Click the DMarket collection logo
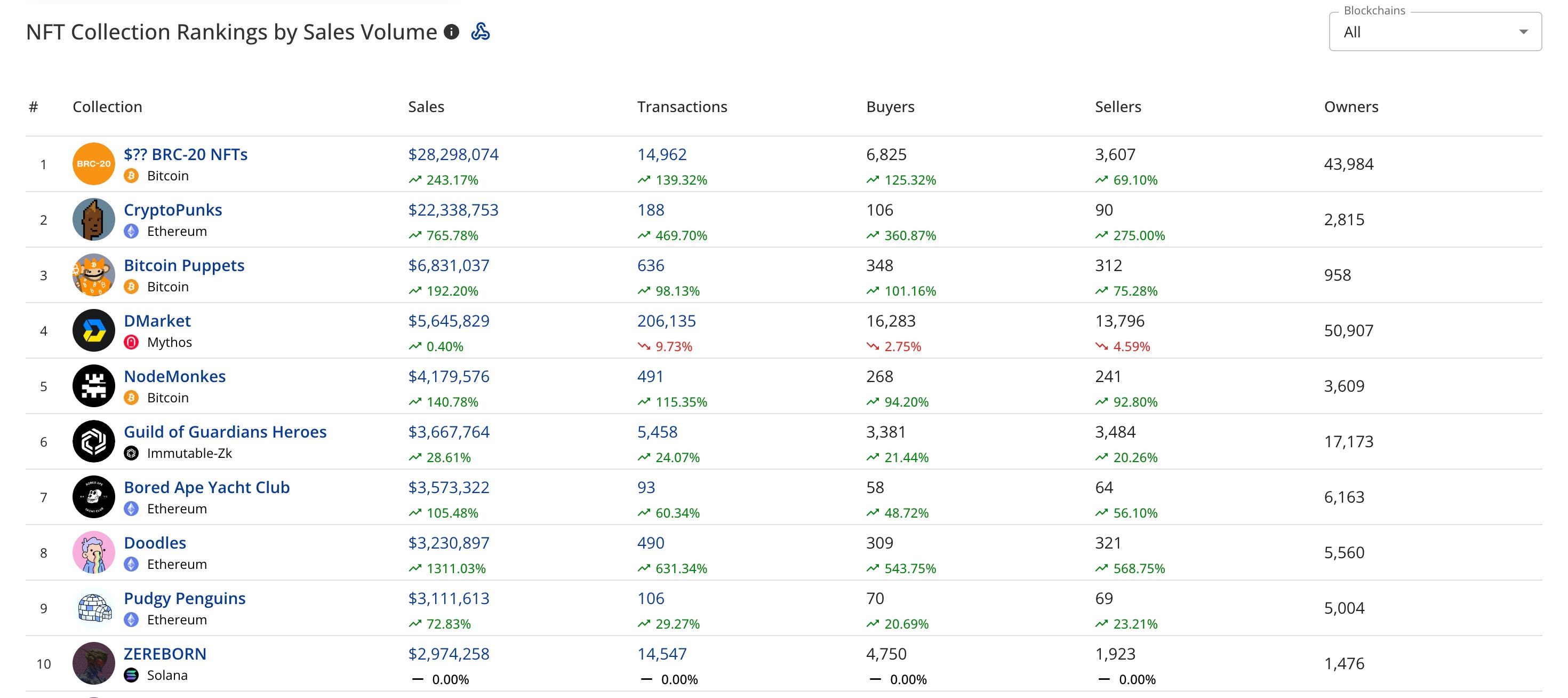 click(94, 330)
